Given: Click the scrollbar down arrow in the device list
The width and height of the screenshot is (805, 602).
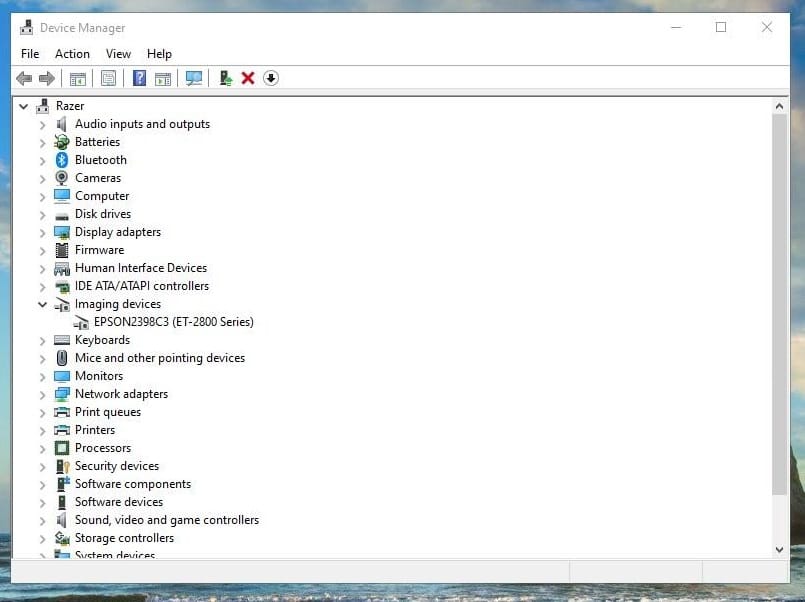Looking at the screenshot, I should click(779, 550).
